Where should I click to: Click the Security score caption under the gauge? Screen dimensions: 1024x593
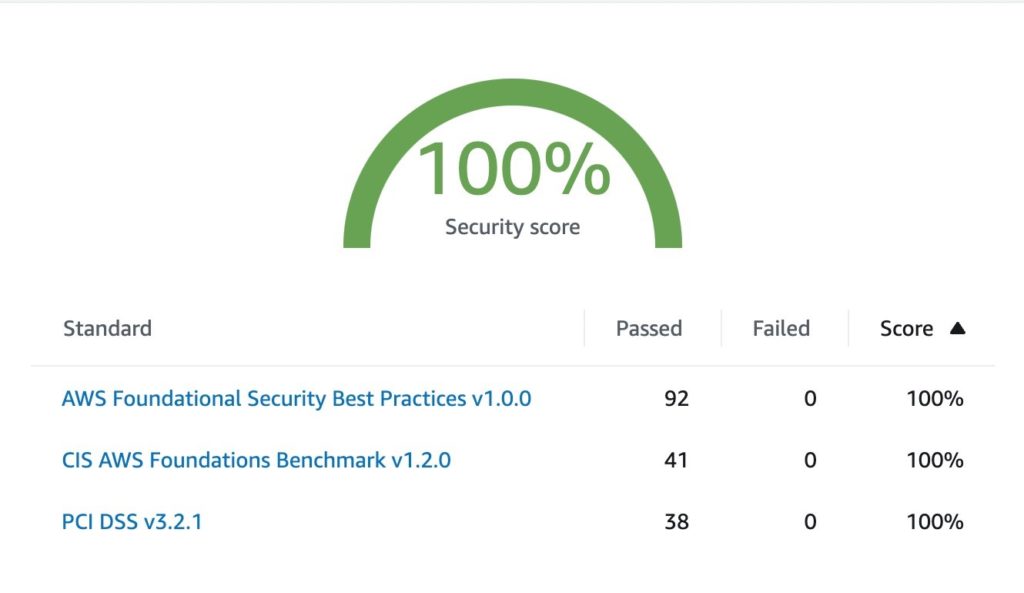click(x=512, y=227)
